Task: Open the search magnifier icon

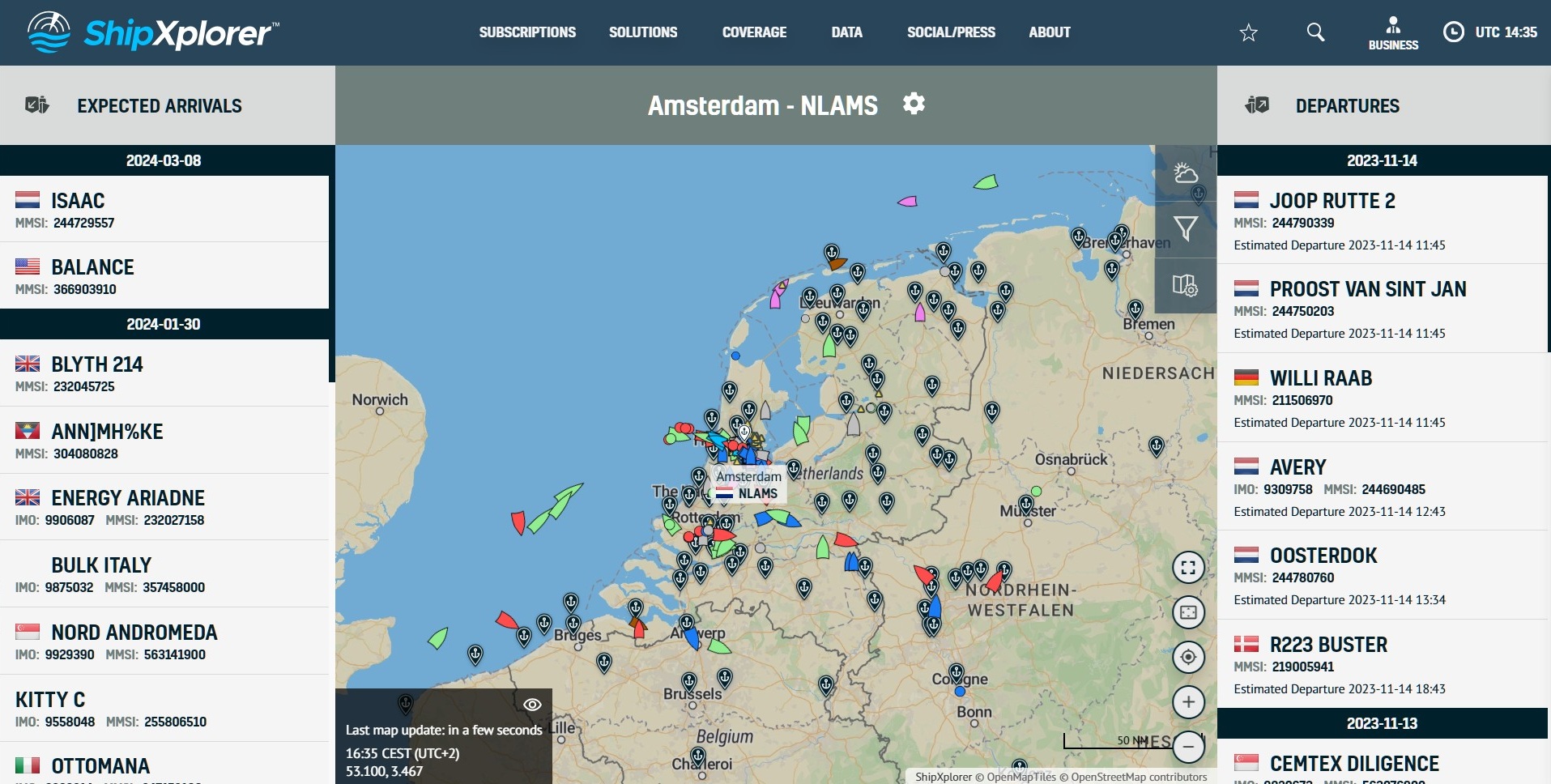Action: click(1315, 32)
